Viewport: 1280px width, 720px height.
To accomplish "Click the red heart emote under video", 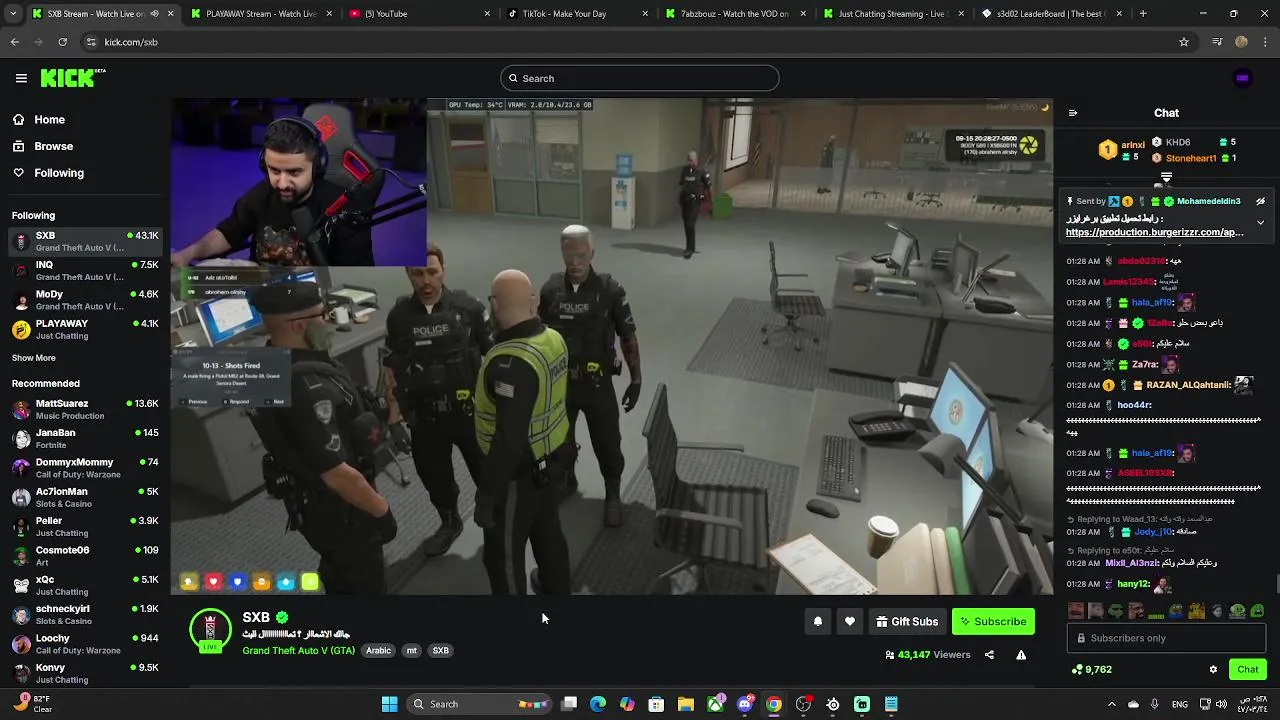I will (x=213, y=582).
